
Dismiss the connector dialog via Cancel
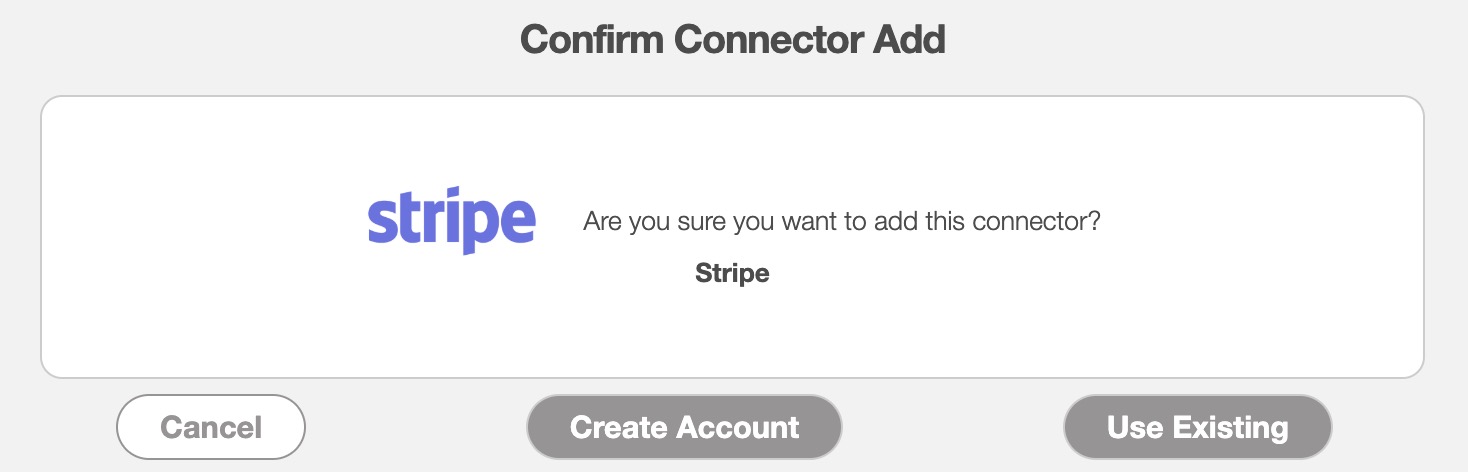(211, 427)
